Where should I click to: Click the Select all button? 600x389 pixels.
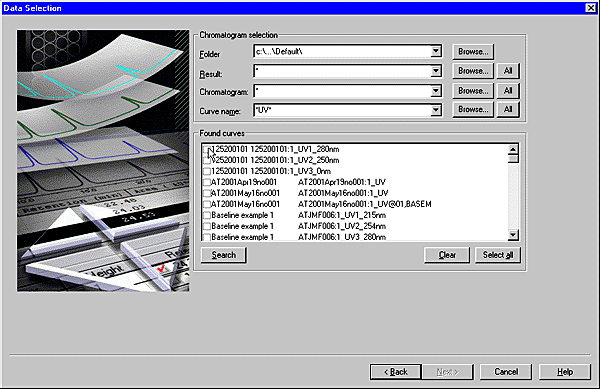pyautogui.click(x=497, y=255)
